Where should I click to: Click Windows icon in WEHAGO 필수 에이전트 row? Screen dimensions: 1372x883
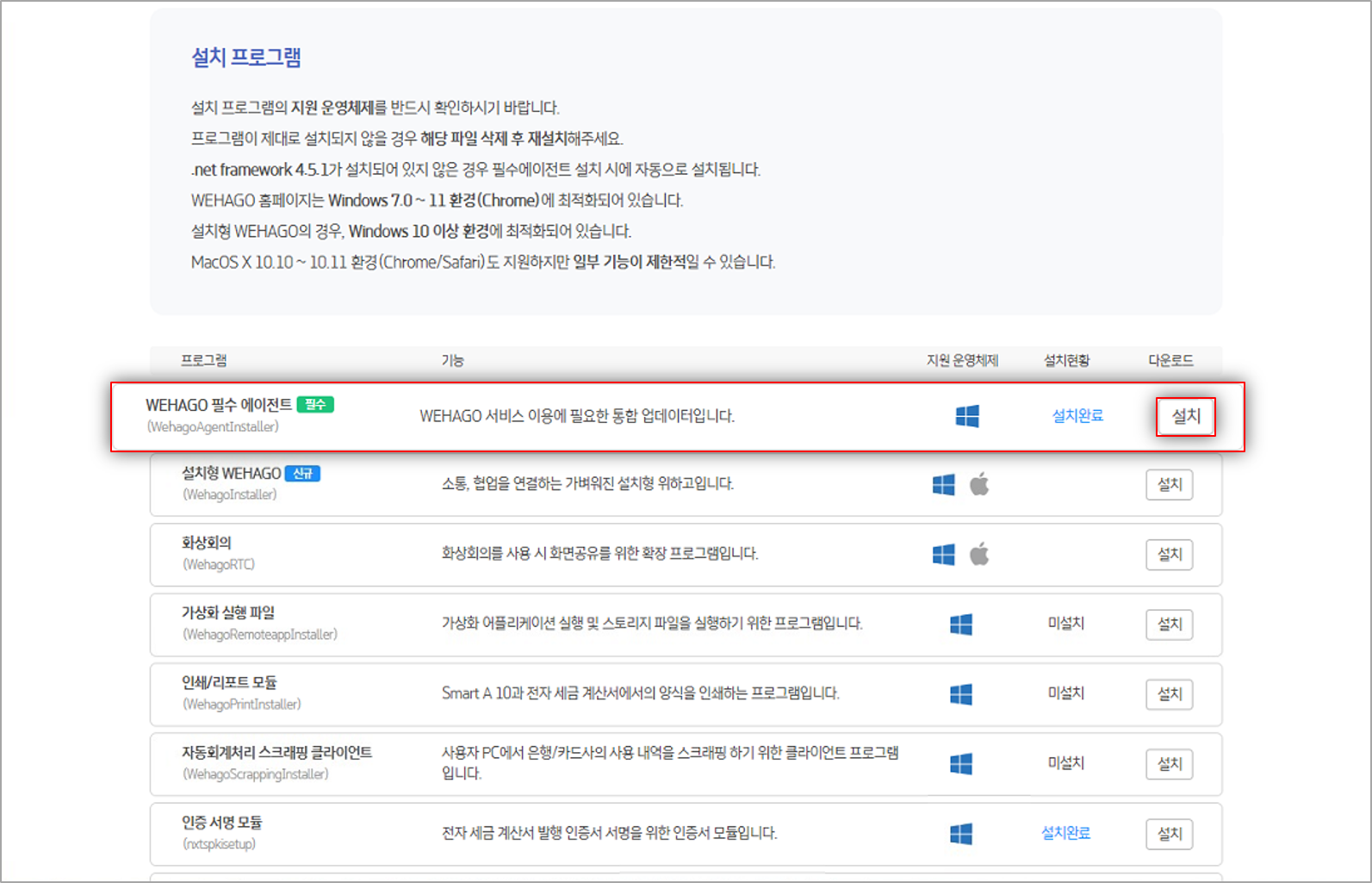pos(967,416)
